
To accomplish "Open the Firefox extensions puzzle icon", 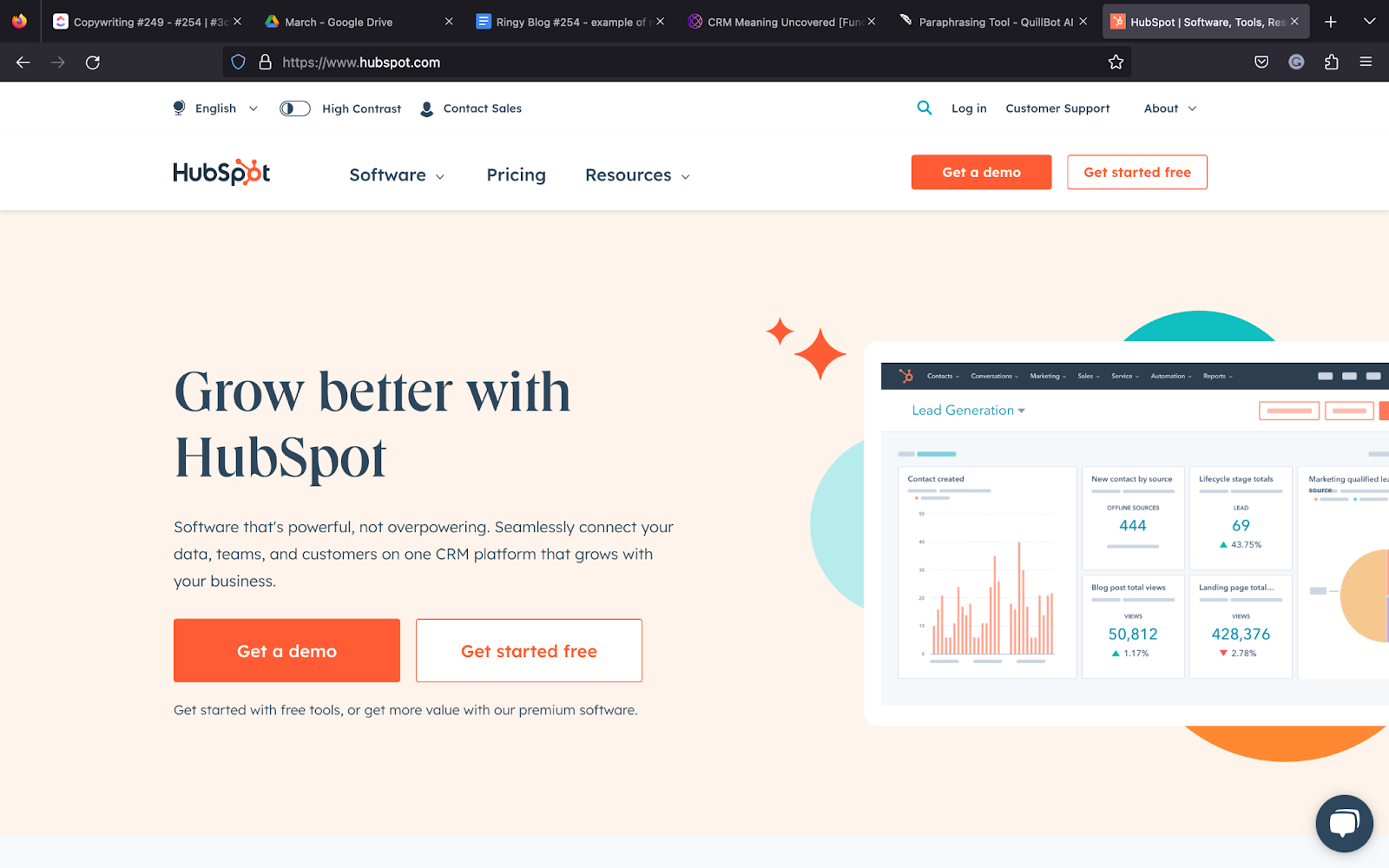I will coord(1331,62).
